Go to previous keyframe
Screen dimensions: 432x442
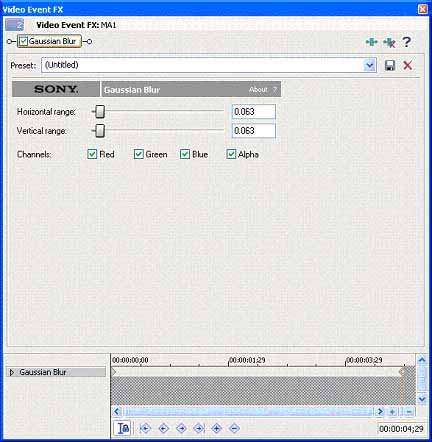tap(163, 428)
